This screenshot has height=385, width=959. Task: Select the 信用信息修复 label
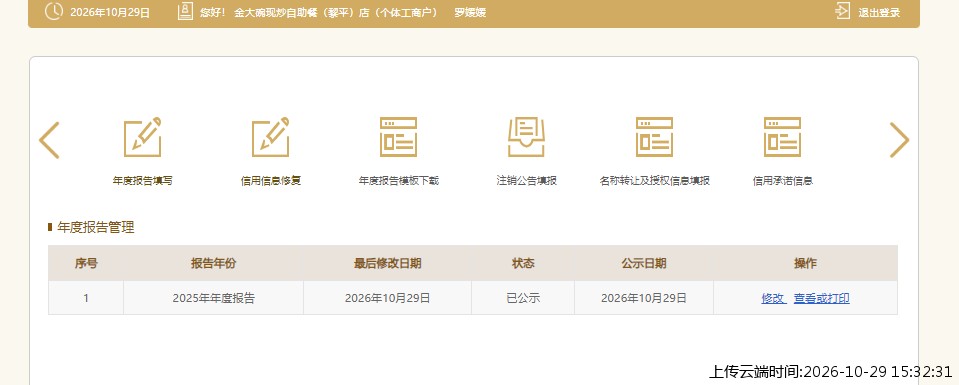pyautogui.click(x=270, y=181)
